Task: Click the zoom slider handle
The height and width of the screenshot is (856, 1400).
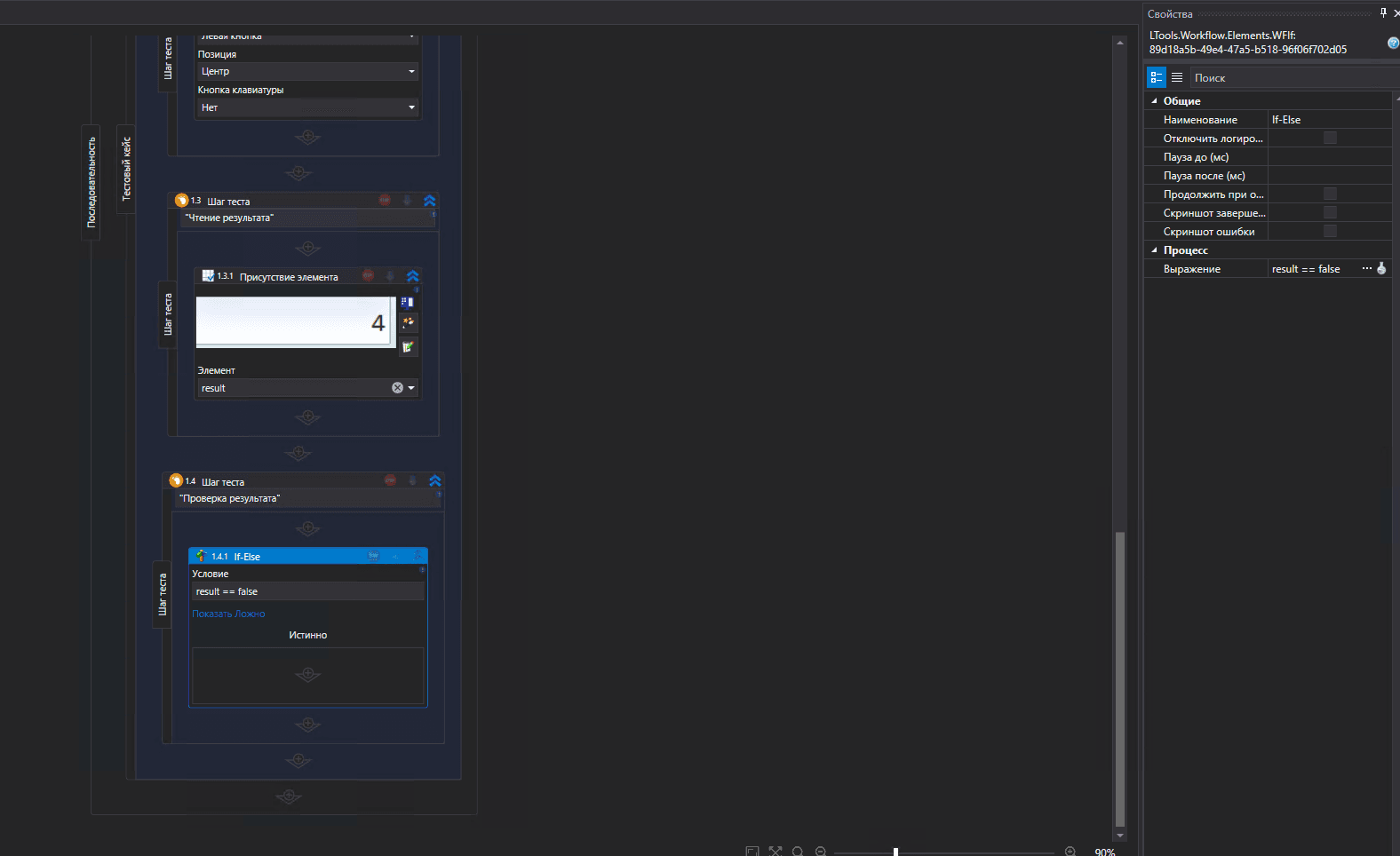Action: (x=895, y=852)
